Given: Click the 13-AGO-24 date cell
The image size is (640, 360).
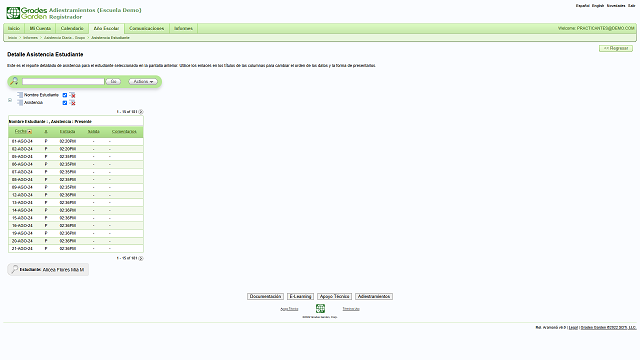Looking at the screenshot, I should click(x=22, y=203).
